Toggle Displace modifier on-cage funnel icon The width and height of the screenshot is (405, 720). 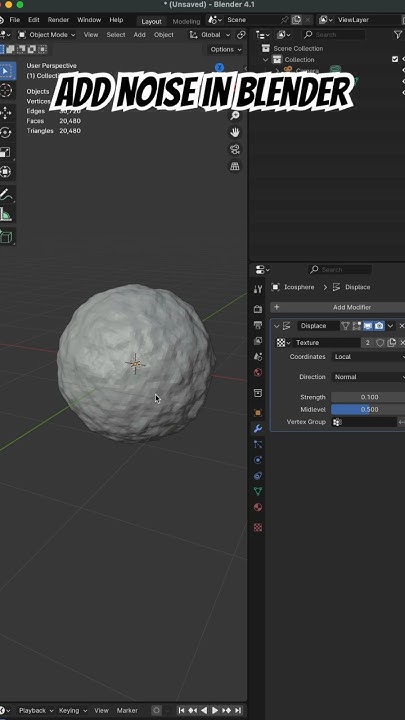coord(345,326)
